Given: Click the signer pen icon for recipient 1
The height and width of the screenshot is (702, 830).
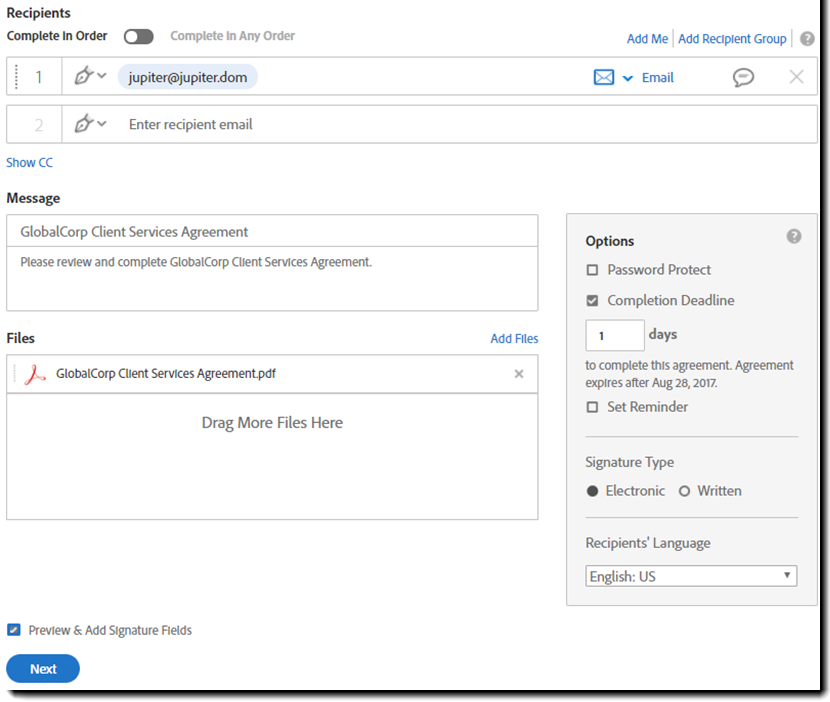Looking at the screenshot, I should tap(84, 77).
